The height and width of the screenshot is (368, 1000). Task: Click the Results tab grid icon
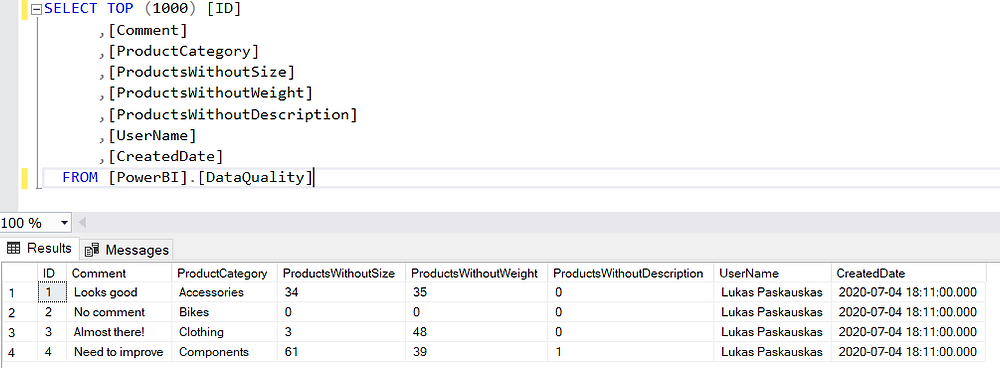13,248
